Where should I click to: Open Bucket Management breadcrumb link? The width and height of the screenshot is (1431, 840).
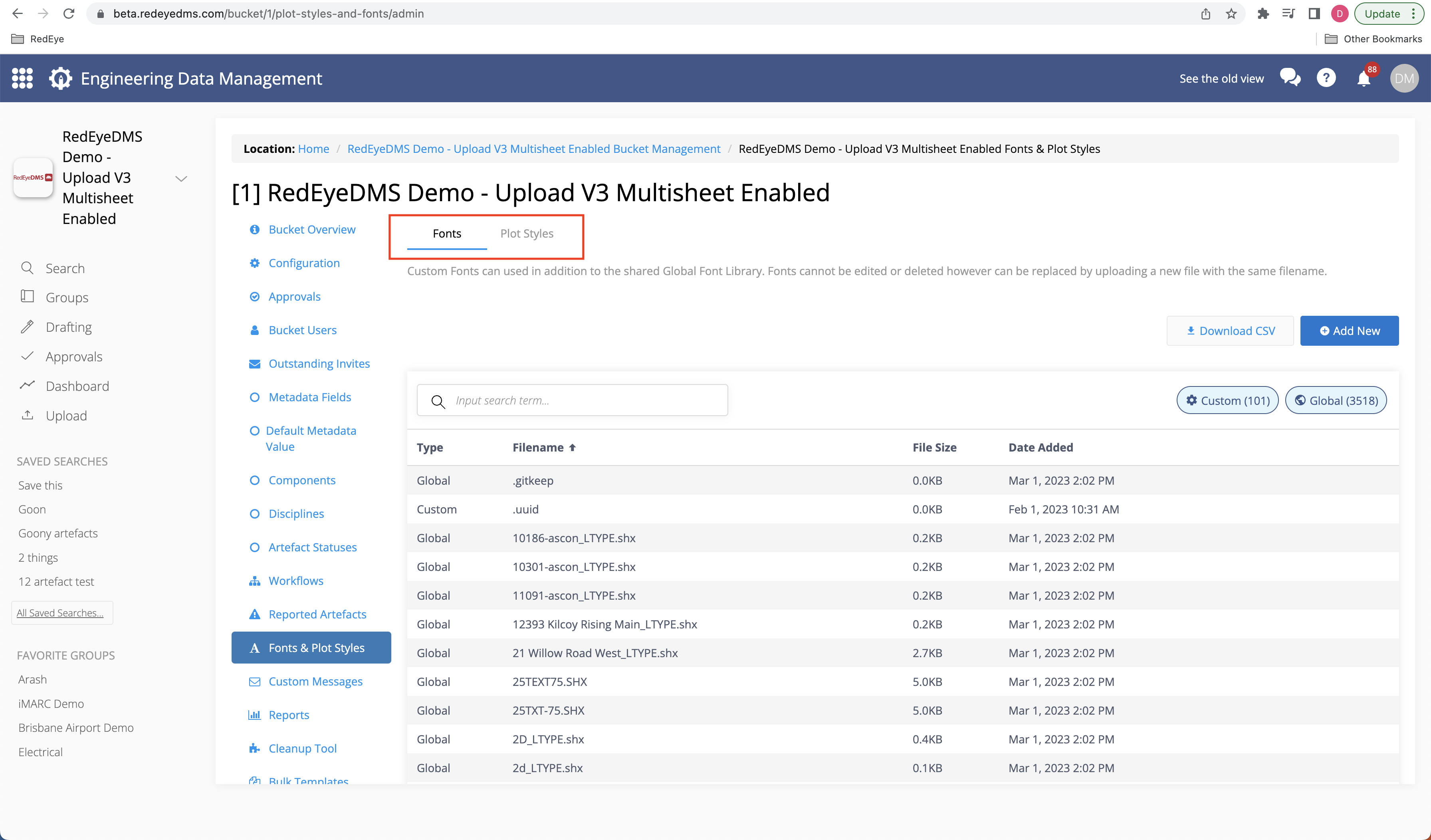(x=534, y=149)
